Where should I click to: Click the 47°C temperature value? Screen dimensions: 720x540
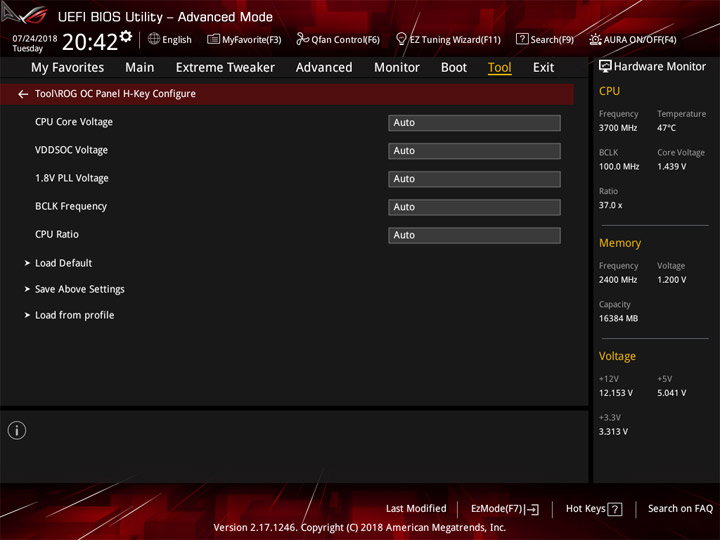click(x=666, y=128)
